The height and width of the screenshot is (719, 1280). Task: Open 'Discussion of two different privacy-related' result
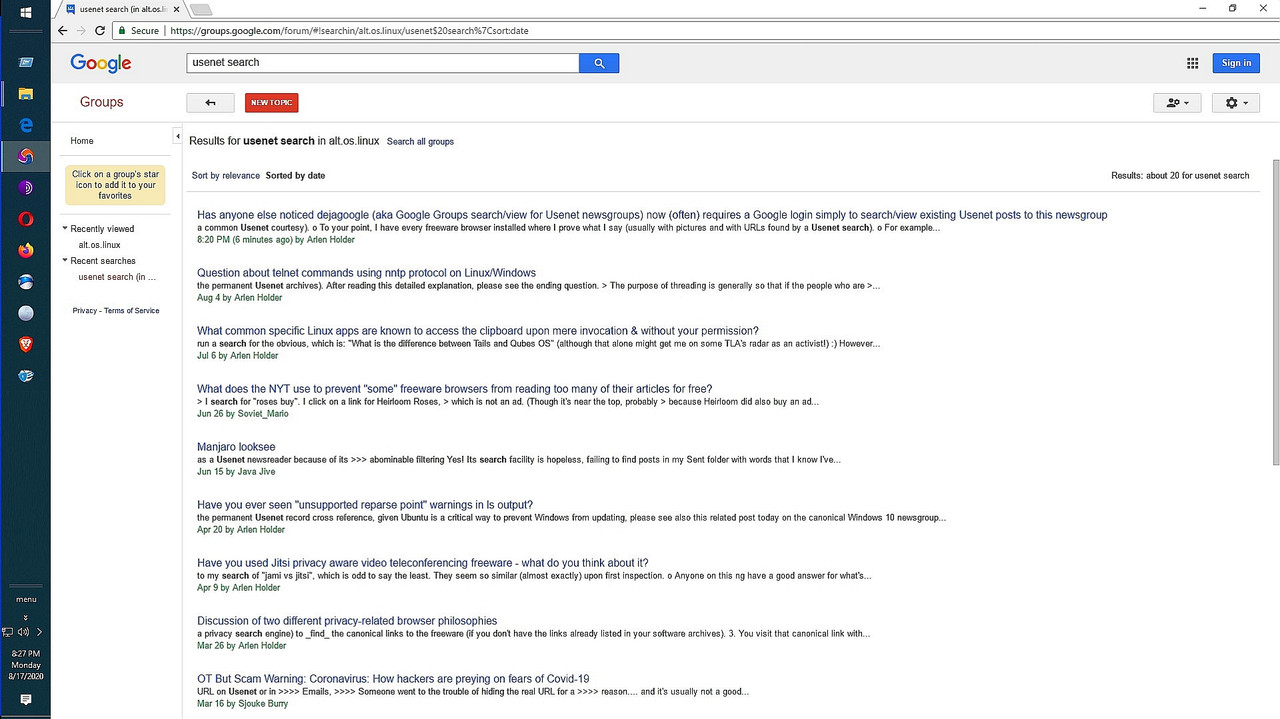coord(347,621)
